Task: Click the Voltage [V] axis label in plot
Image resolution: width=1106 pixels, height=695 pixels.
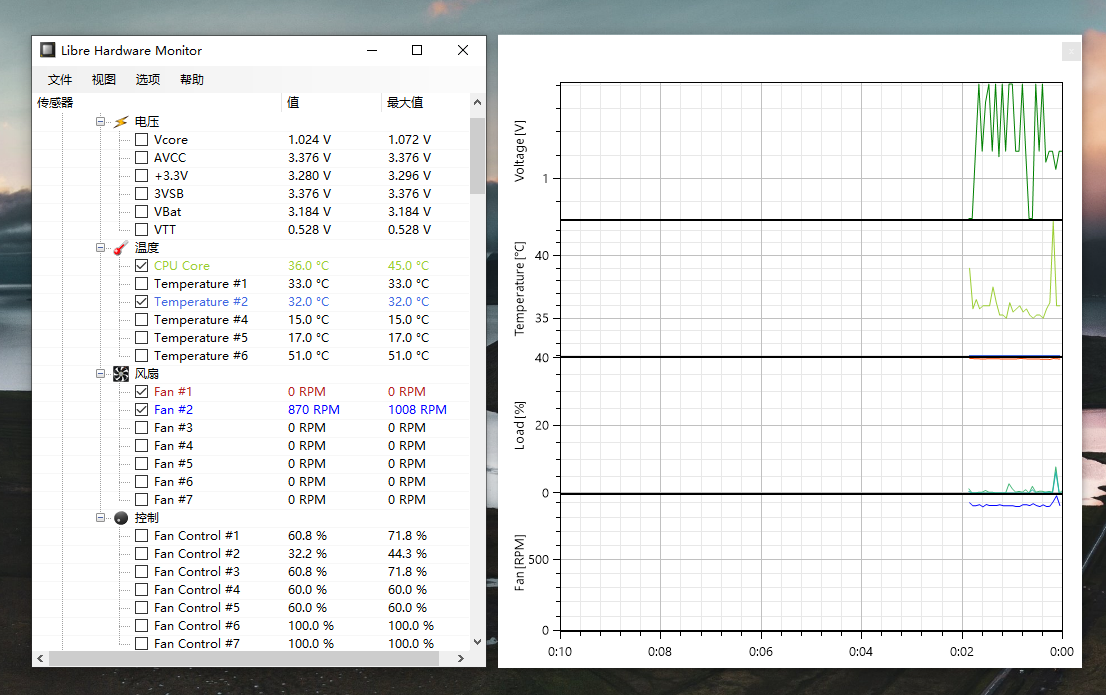Action: 520,151
